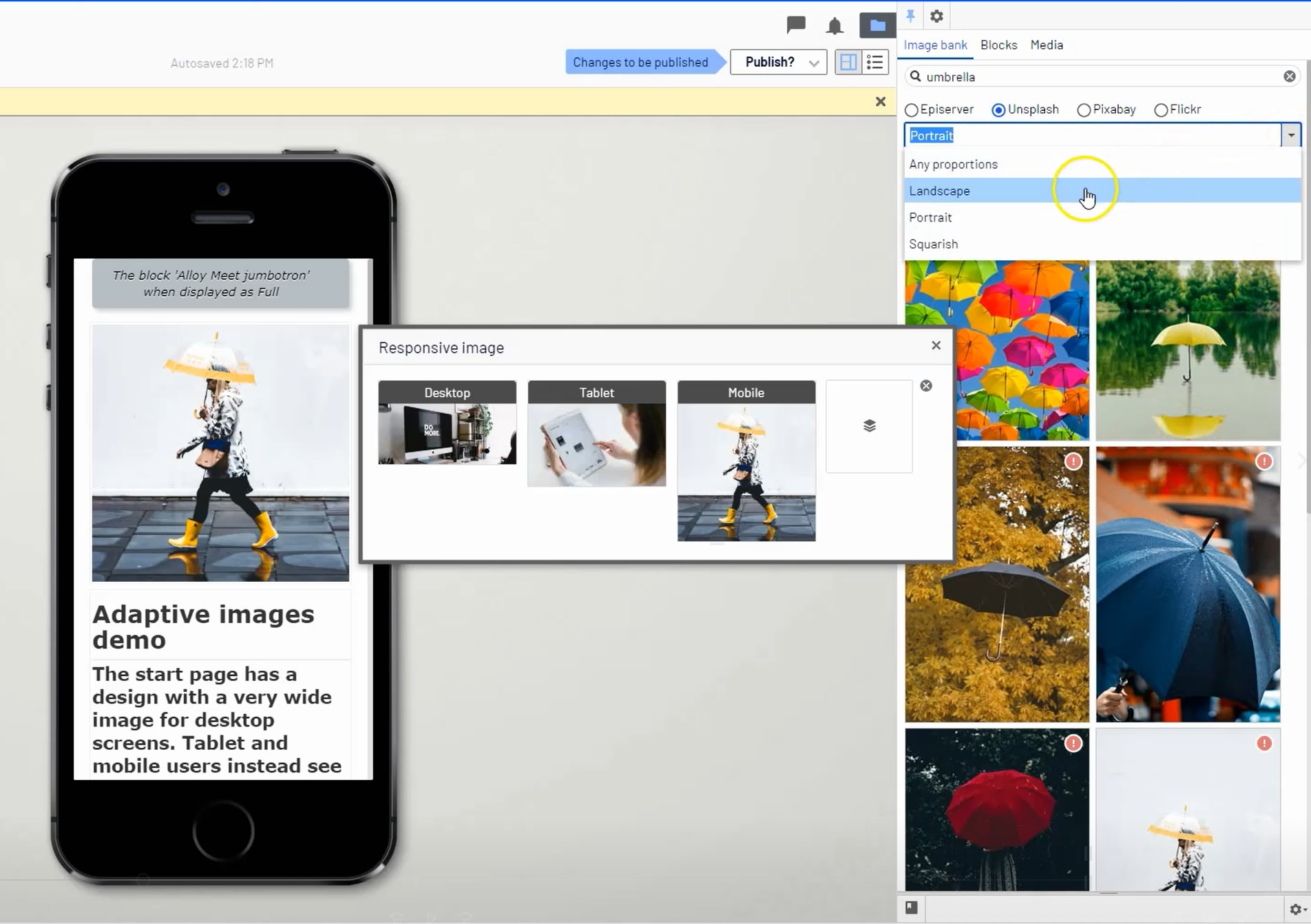This screenshot has width=1311, height=924.
Task: Switch image source to Episerver
Action: (x=912, y=109)
